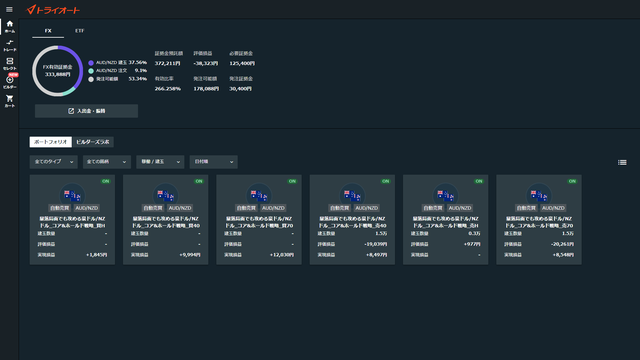Switch to the ETF tab
Viewport: 640px width, 360px height.
click(x=80, y=31)
